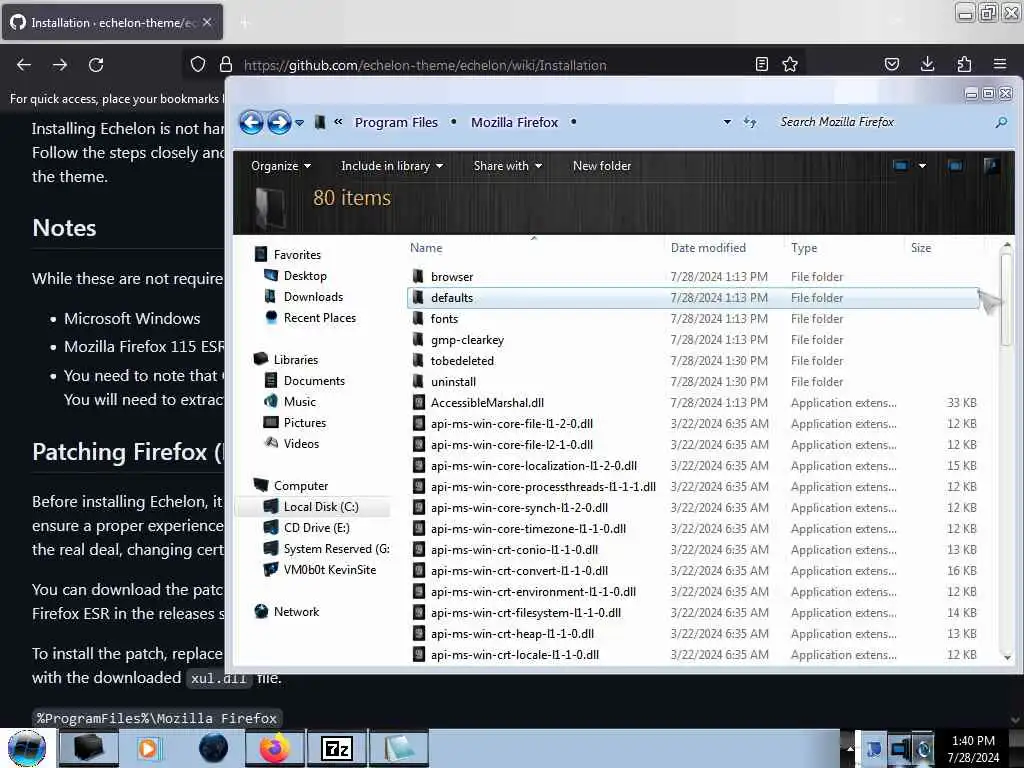Open the Videos library
This screenshot has height=768, width=1024.
click(292, 443)
